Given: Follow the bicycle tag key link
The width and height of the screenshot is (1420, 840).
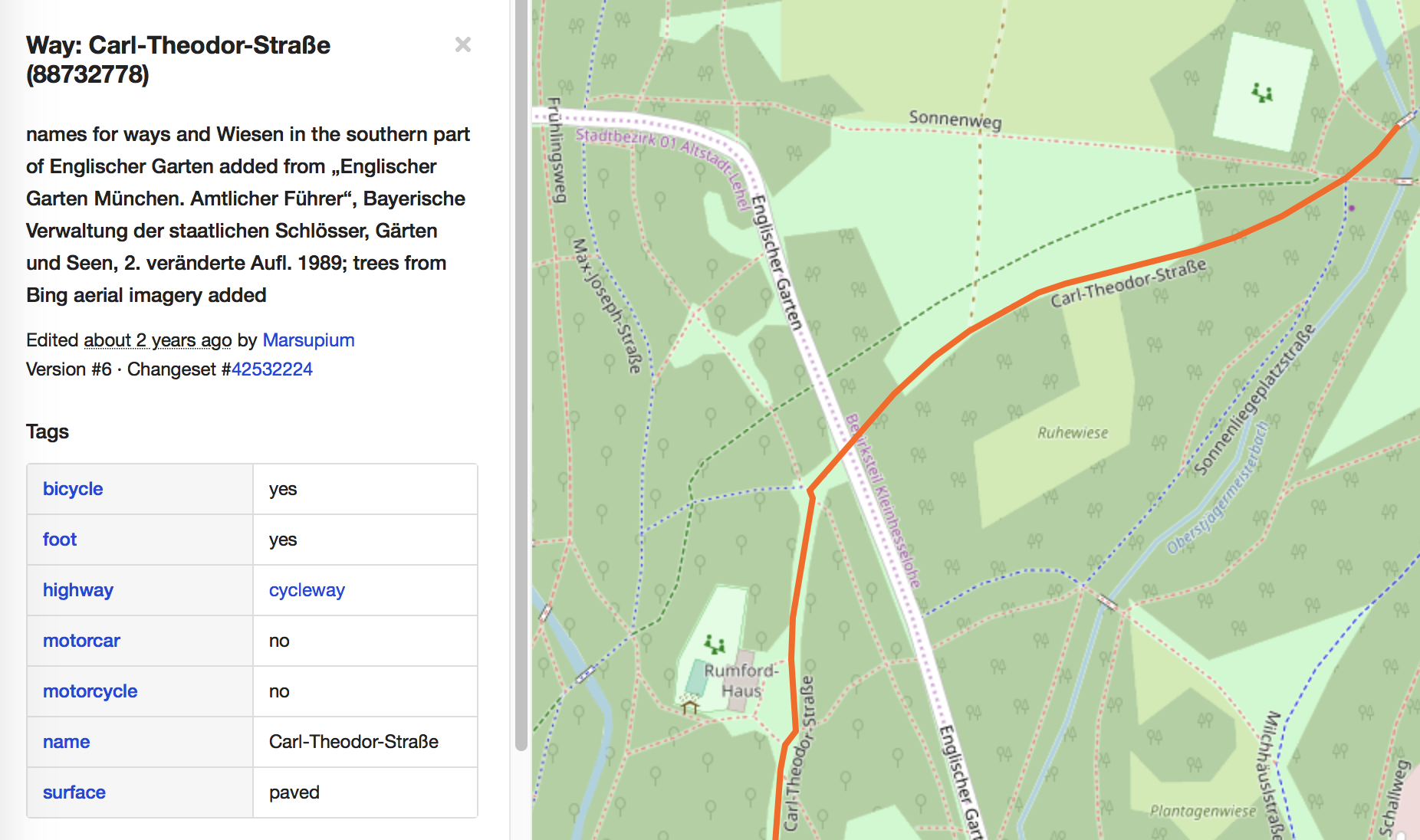Looking at the screenshot, I should (73, 489).
